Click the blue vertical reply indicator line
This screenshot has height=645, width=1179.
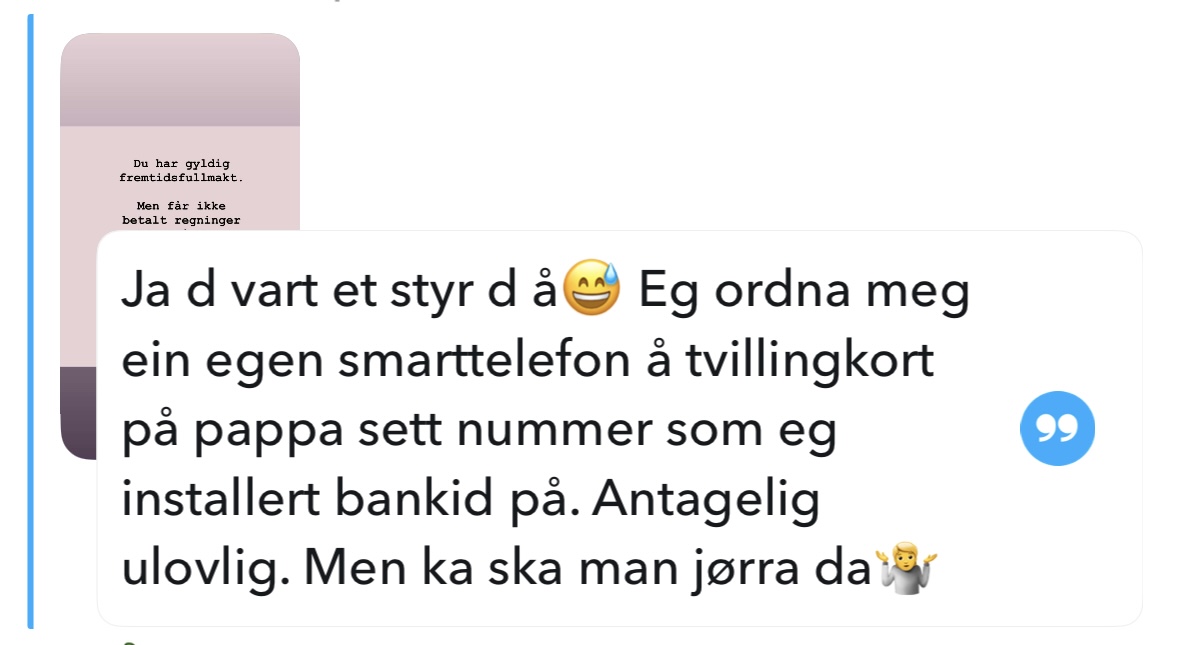click(x=31, y=322)
